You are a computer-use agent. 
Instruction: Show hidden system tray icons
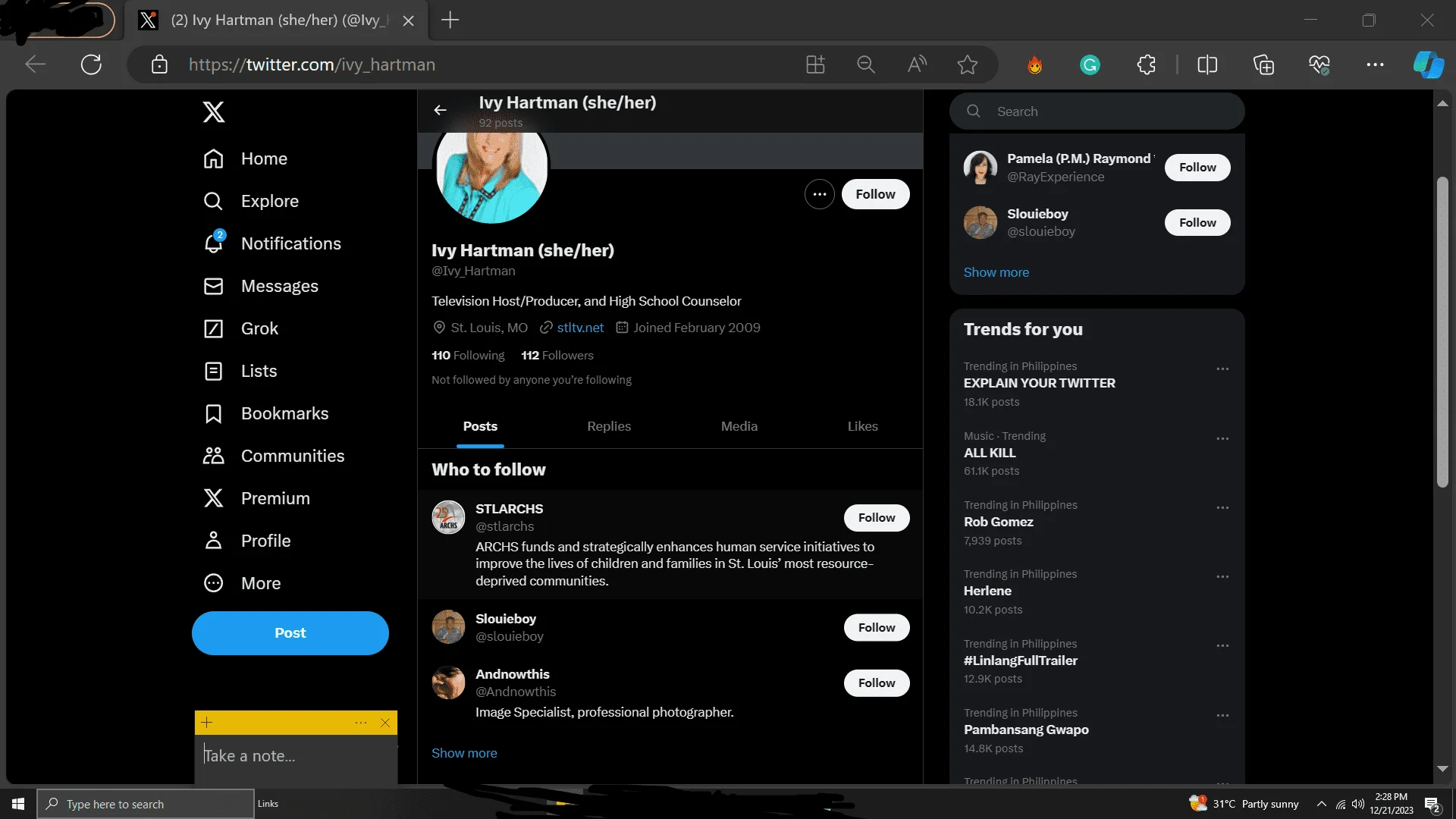1322,804
